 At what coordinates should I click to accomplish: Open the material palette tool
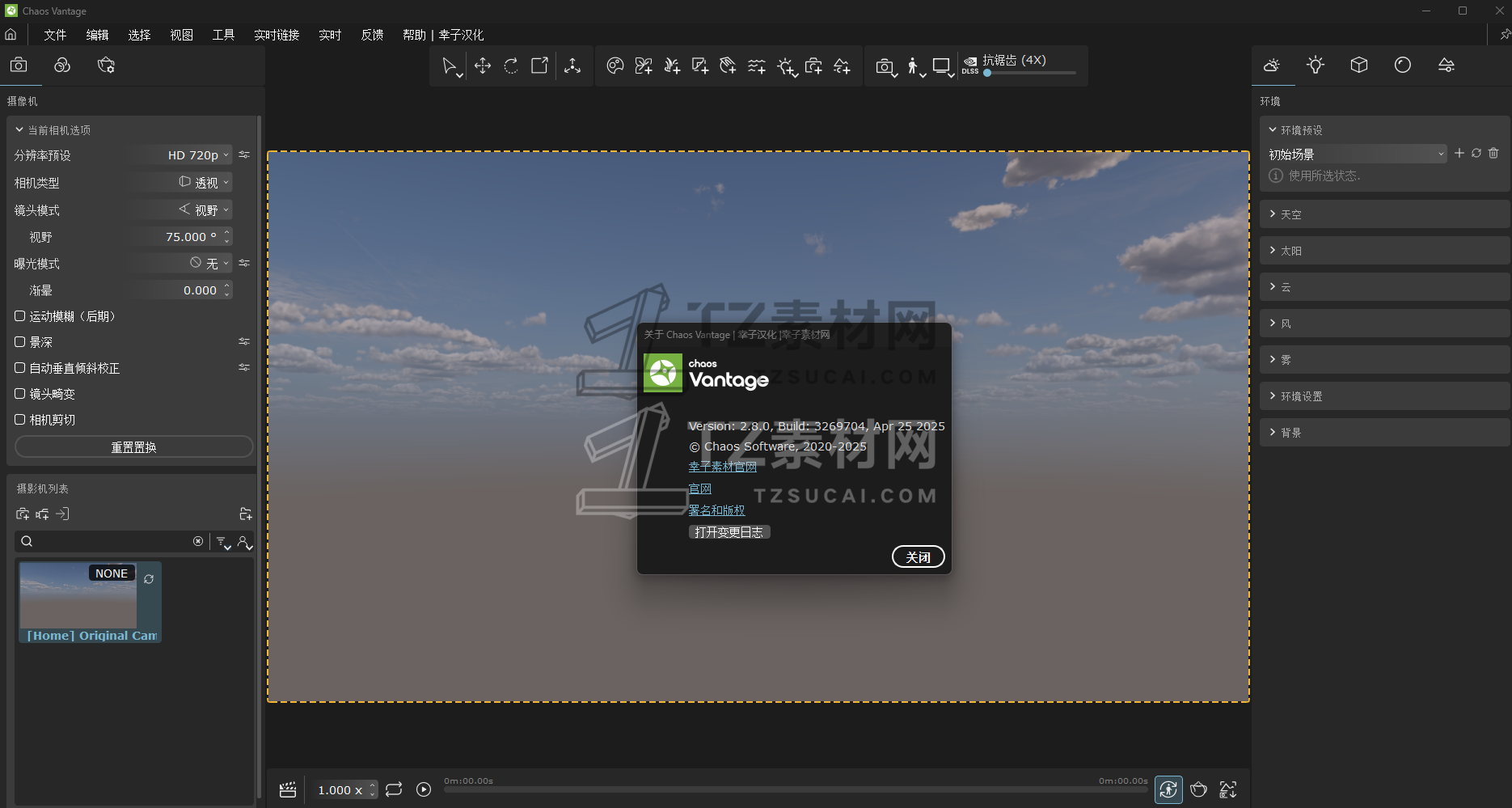pos(615,66)
